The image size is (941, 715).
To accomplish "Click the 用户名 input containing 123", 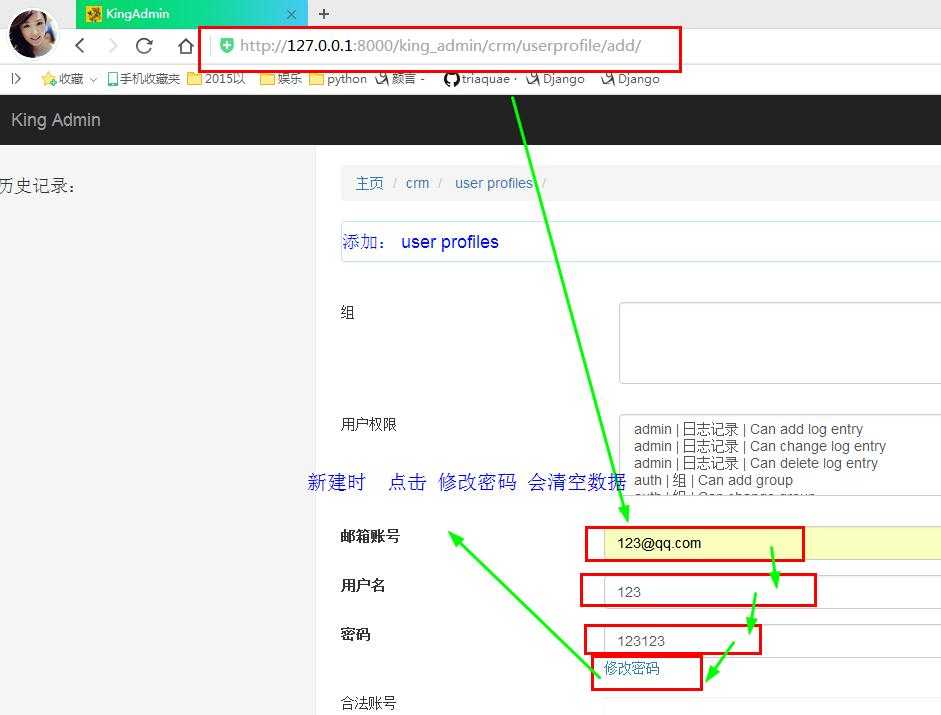I will 772,592.
